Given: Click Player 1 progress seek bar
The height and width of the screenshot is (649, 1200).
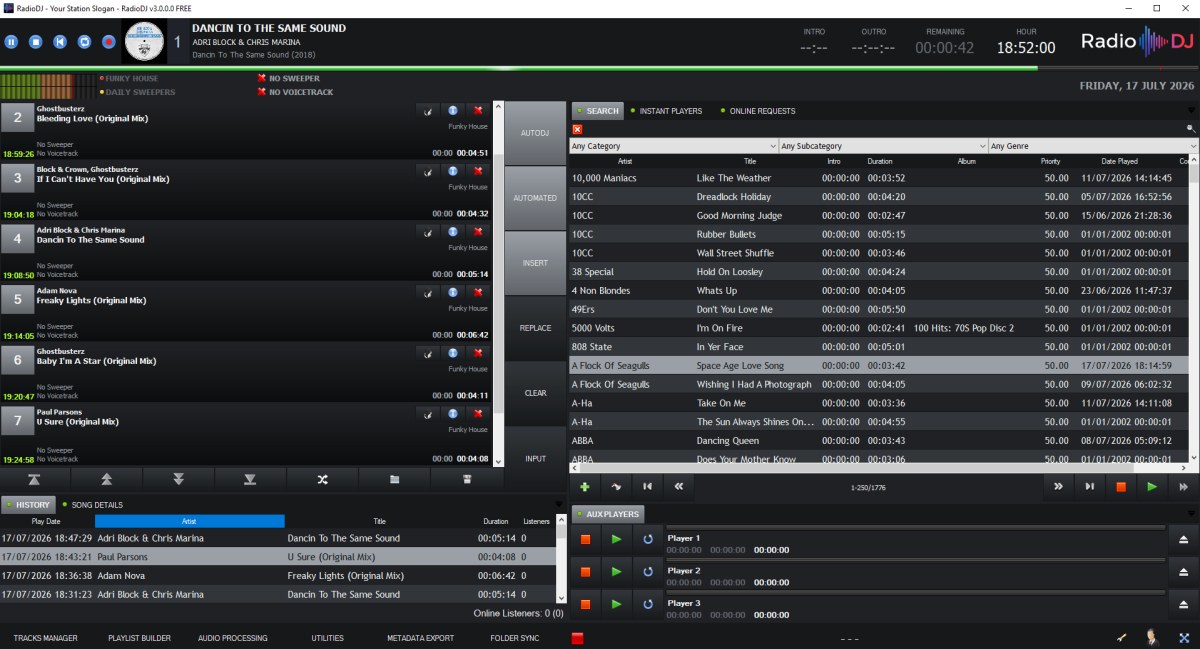Looking at the screenshot, I should [x=915, y=528].
